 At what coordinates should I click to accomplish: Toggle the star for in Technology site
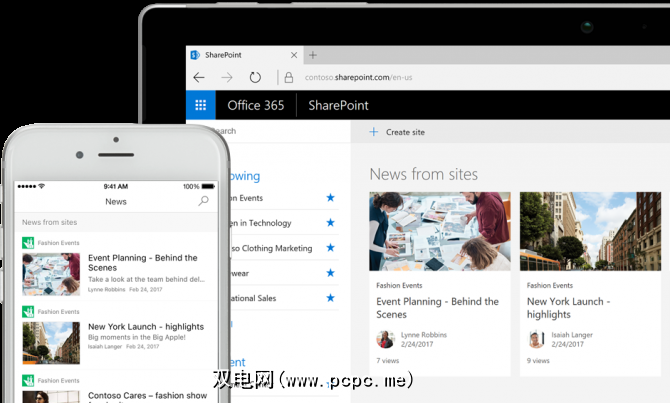330,222
